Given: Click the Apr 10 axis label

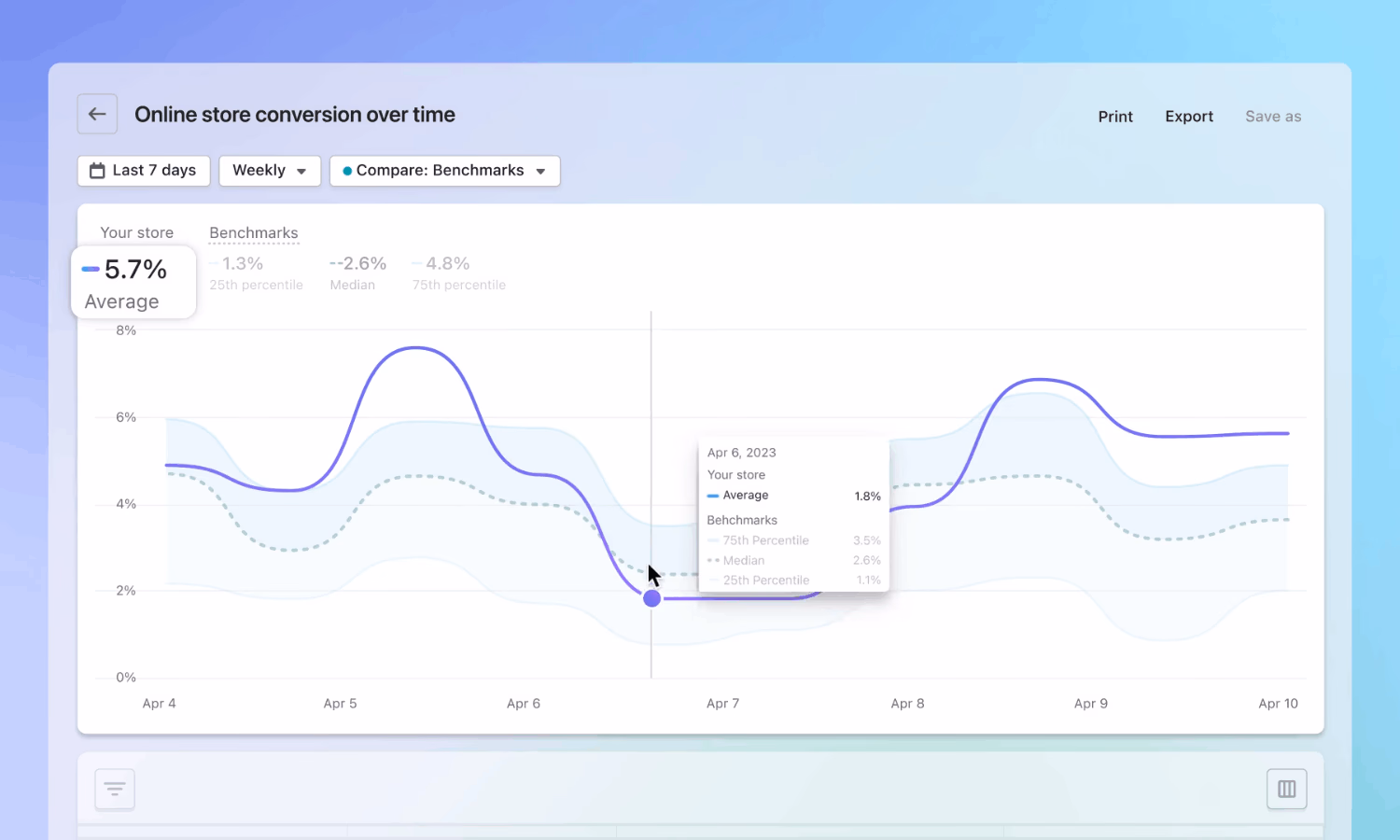Looking at the screenshot, I should click(x=1279, y=704).
